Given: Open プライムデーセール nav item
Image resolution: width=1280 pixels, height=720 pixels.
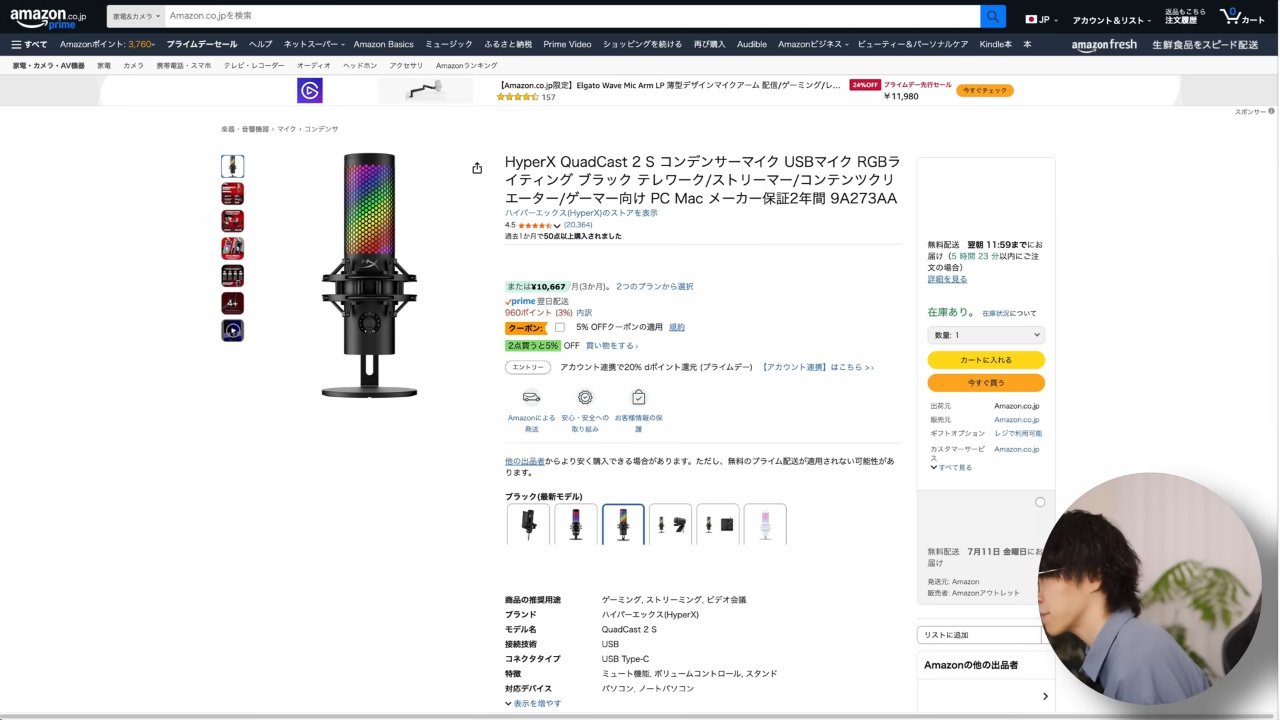Looking at the screenshot, I should pyautogui.click(x=202, y=44).
